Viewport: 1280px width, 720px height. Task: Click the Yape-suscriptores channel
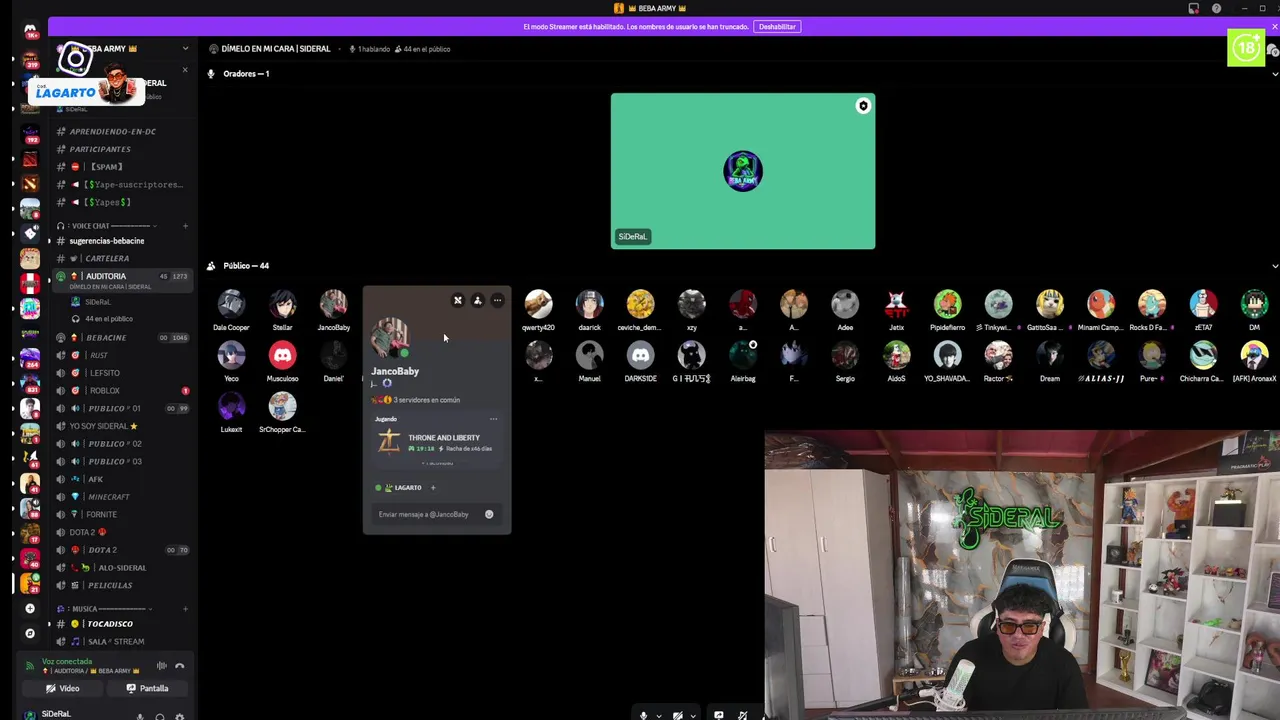point(135,185)
